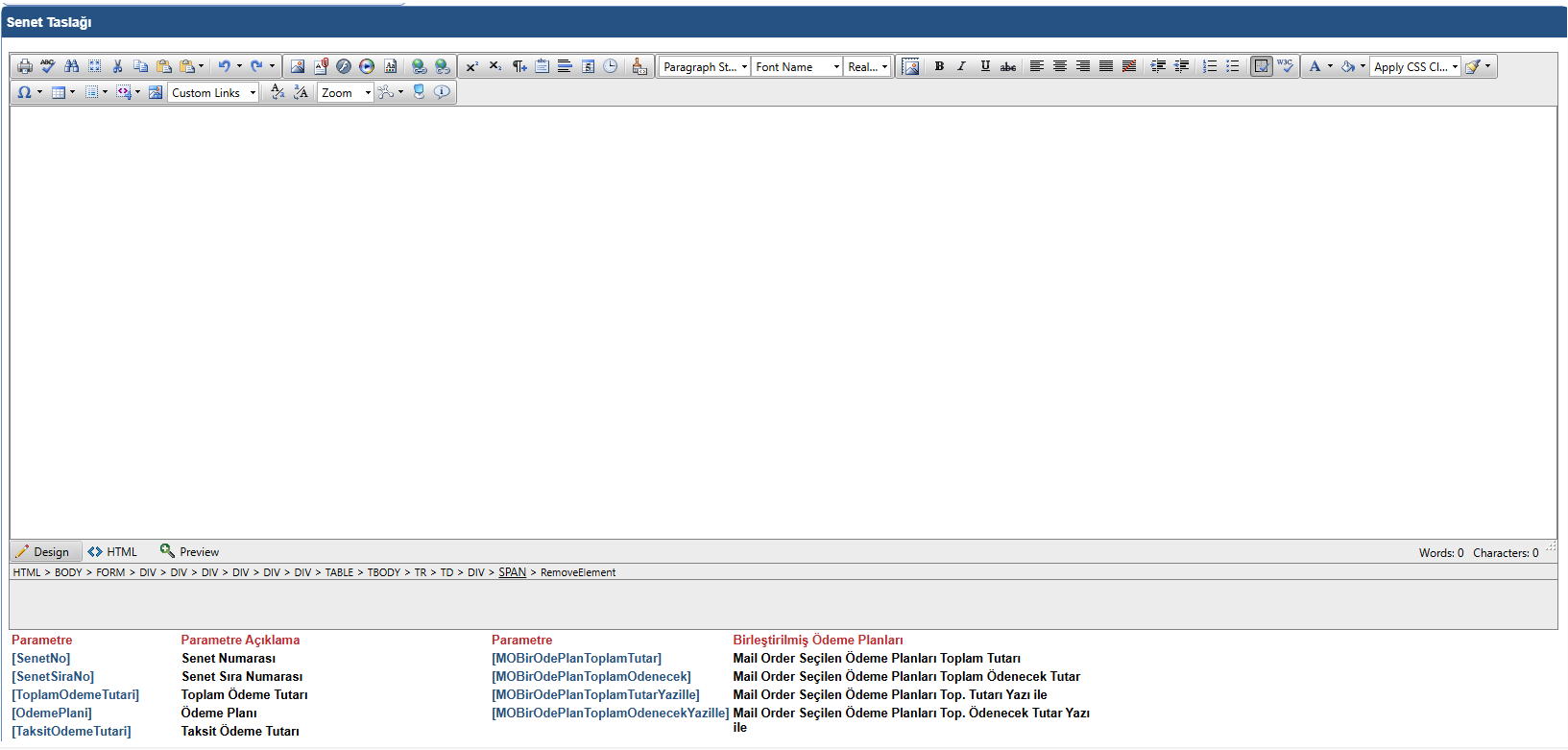1568x750 pixels.
Task: Switch to the Preview tab
Action: (190, 552)
